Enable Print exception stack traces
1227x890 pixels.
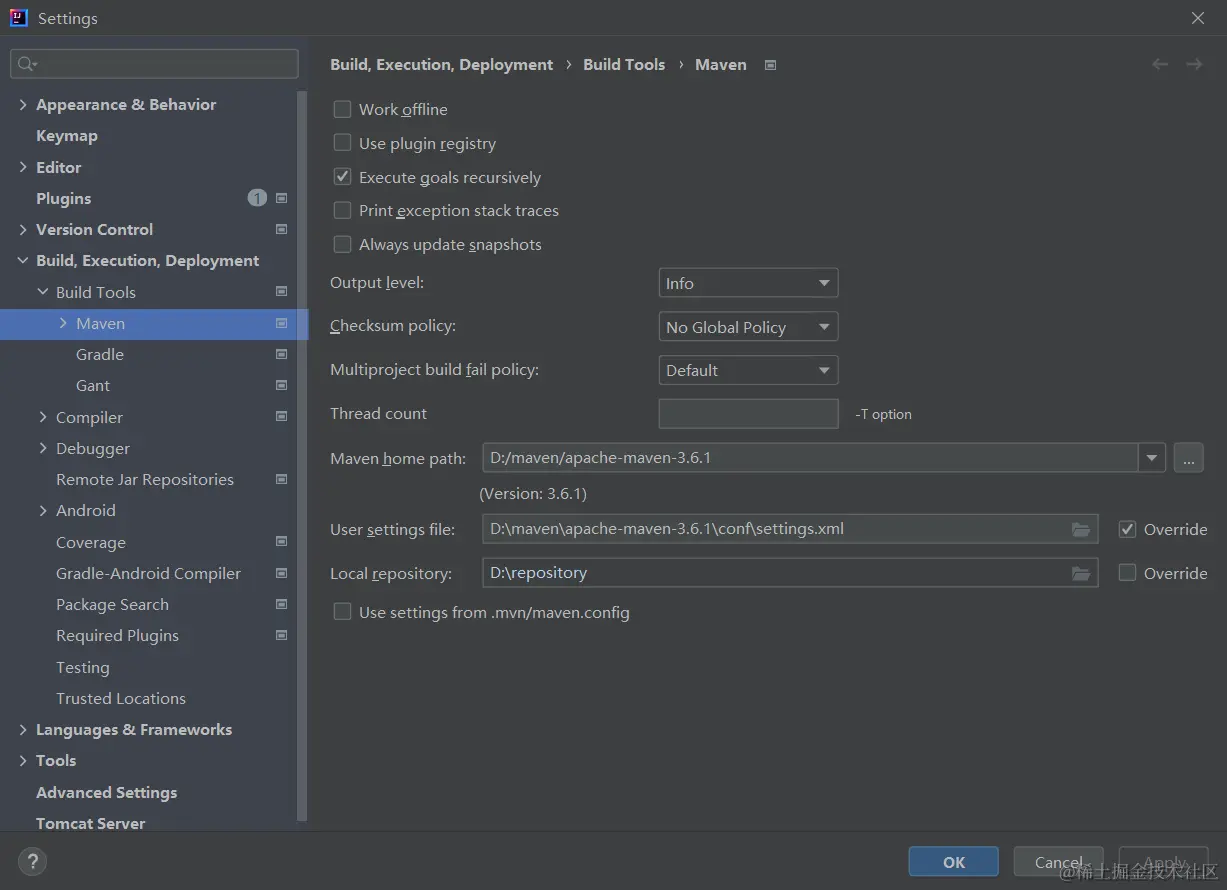(342, 210)
